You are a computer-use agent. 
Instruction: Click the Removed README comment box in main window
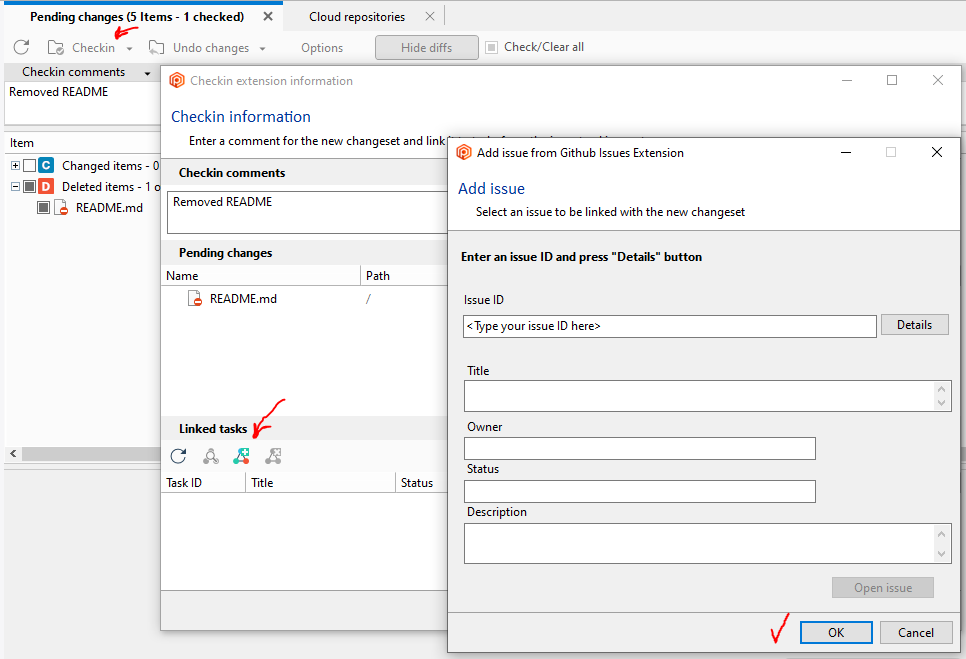click(x=82, y=102)
